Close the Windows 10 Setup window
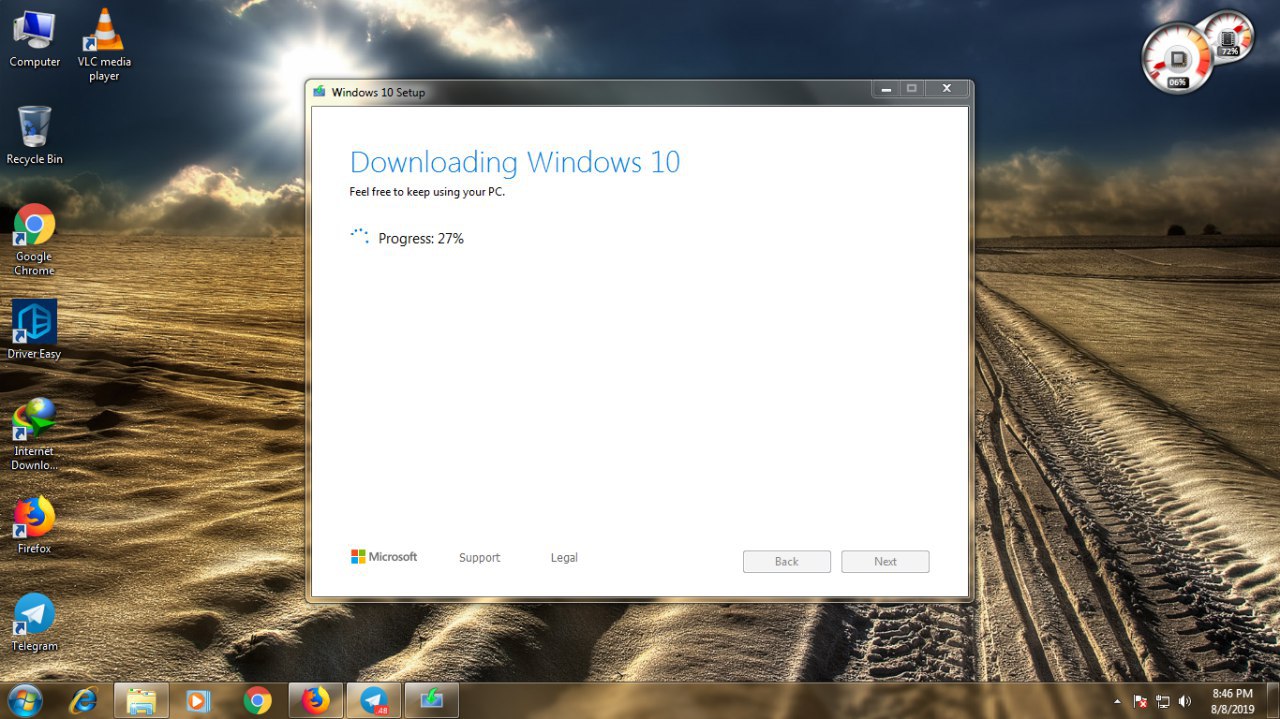The height and width of the screenshot is (719, 1280). pyautogui.click(x=946, y=89)
